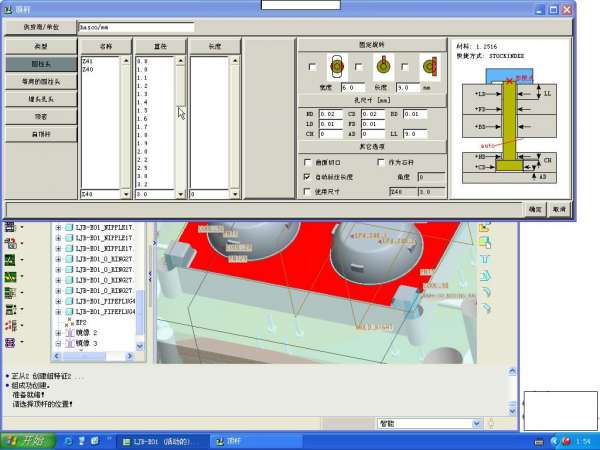
Task: Click the LL field showing 9.0
Action: (415, 134)
